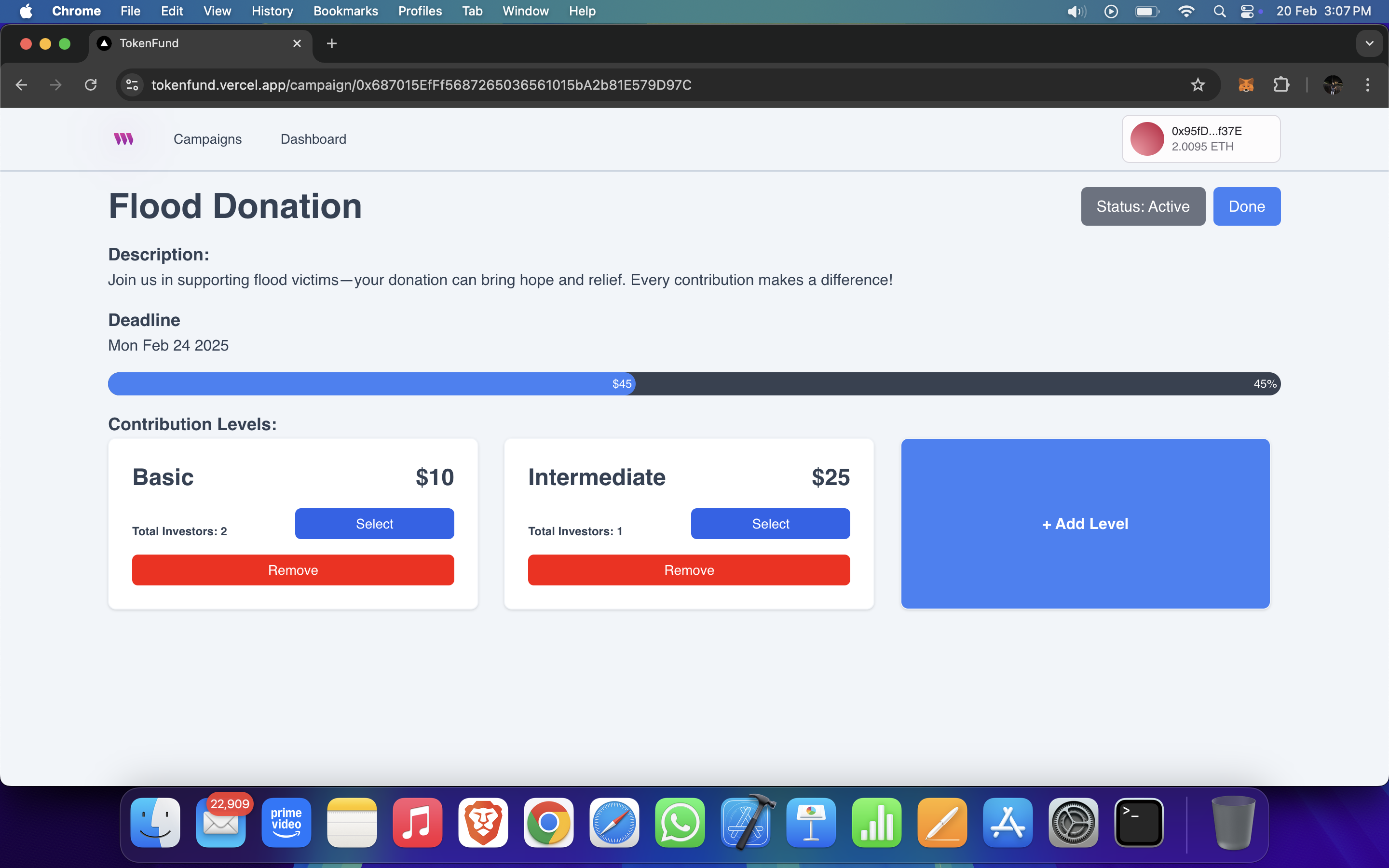Bookmark this page with star icon
Viewport: 1389px width, 868px height.
[1198, 85]
